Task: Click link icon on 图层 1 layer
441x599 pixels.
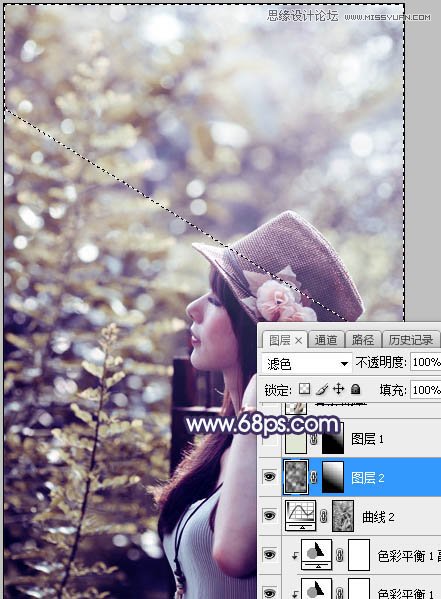Action: tap(314, 440)
